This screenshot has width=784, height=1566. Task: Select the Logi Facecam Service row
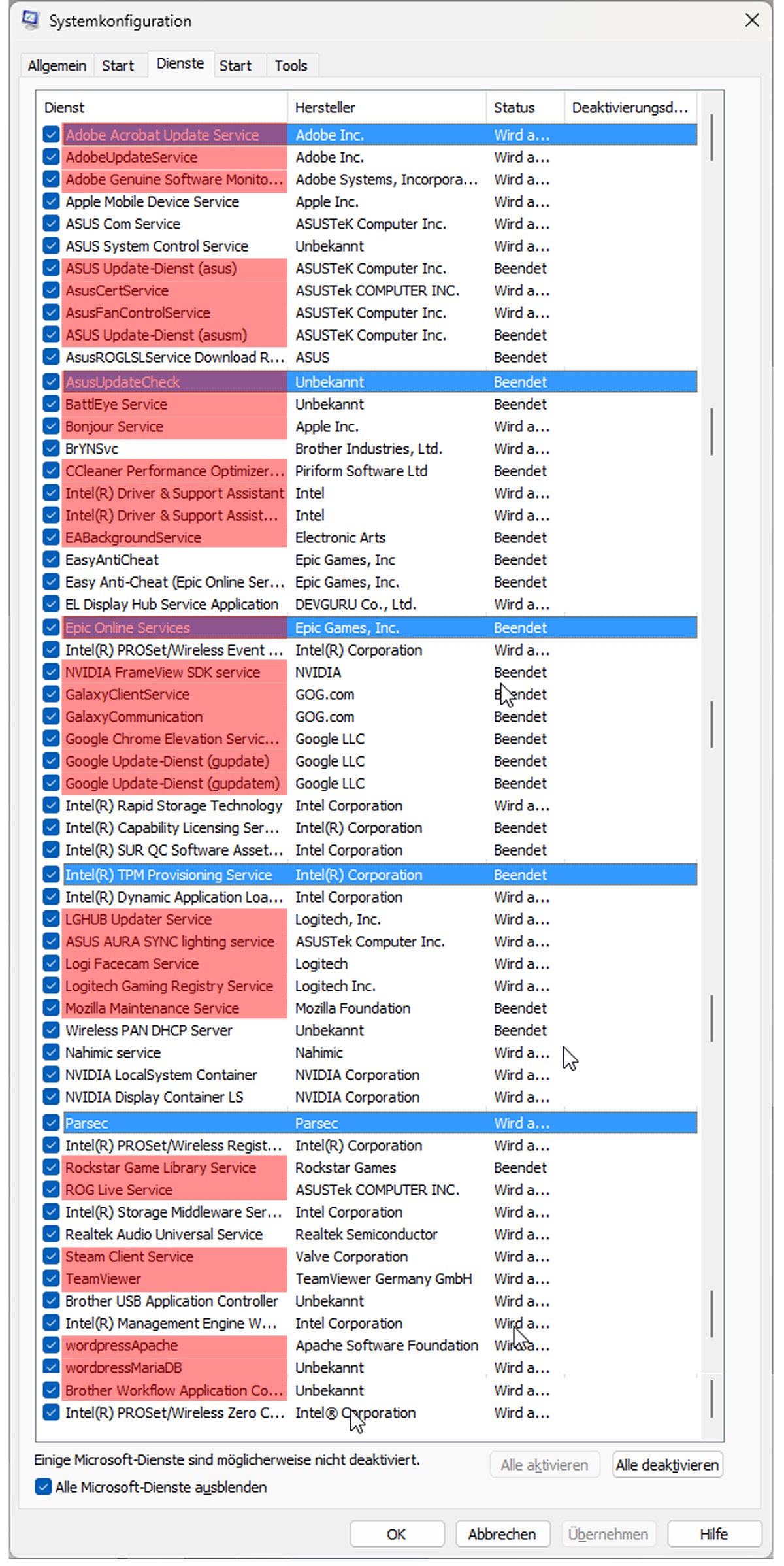tap(370, 963)
